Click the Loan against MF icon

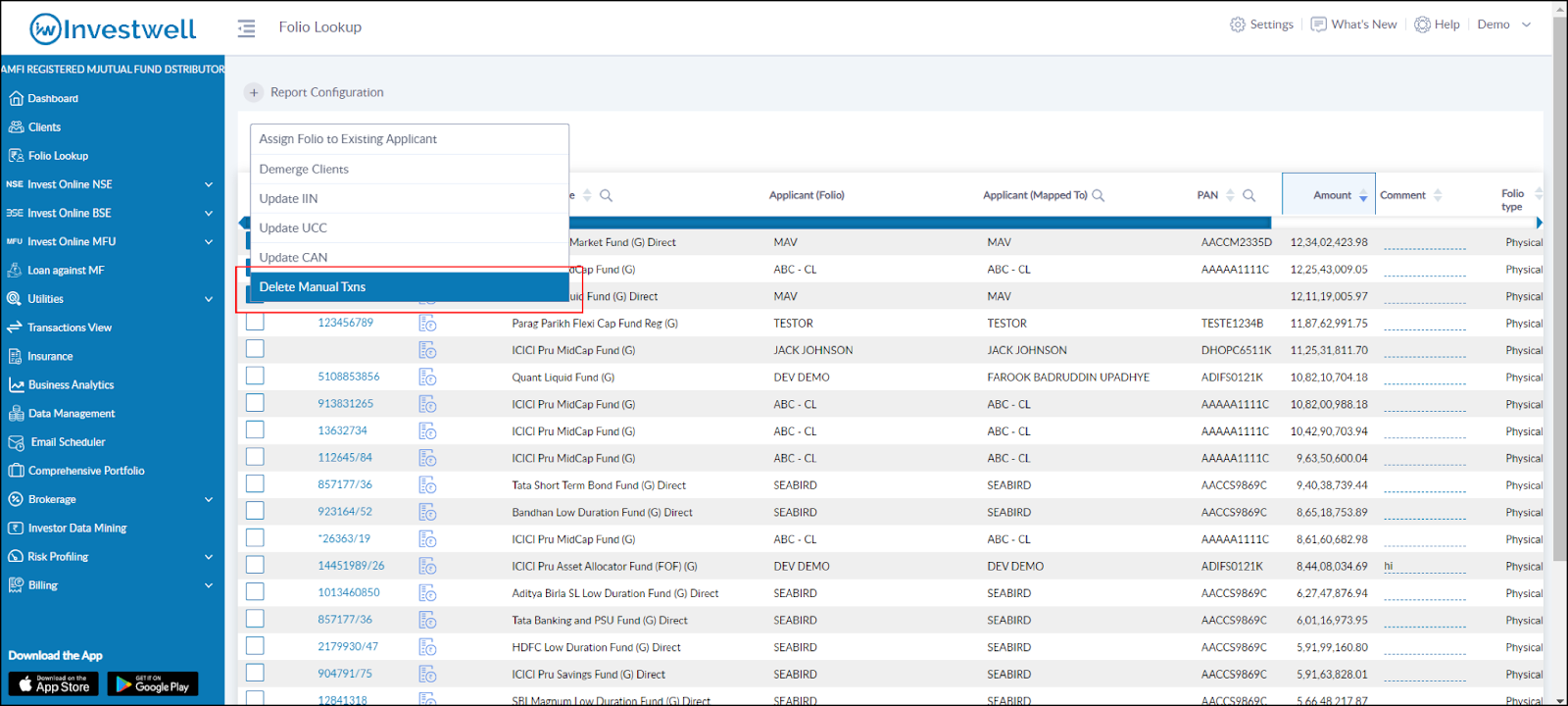(x=15, y=271)
